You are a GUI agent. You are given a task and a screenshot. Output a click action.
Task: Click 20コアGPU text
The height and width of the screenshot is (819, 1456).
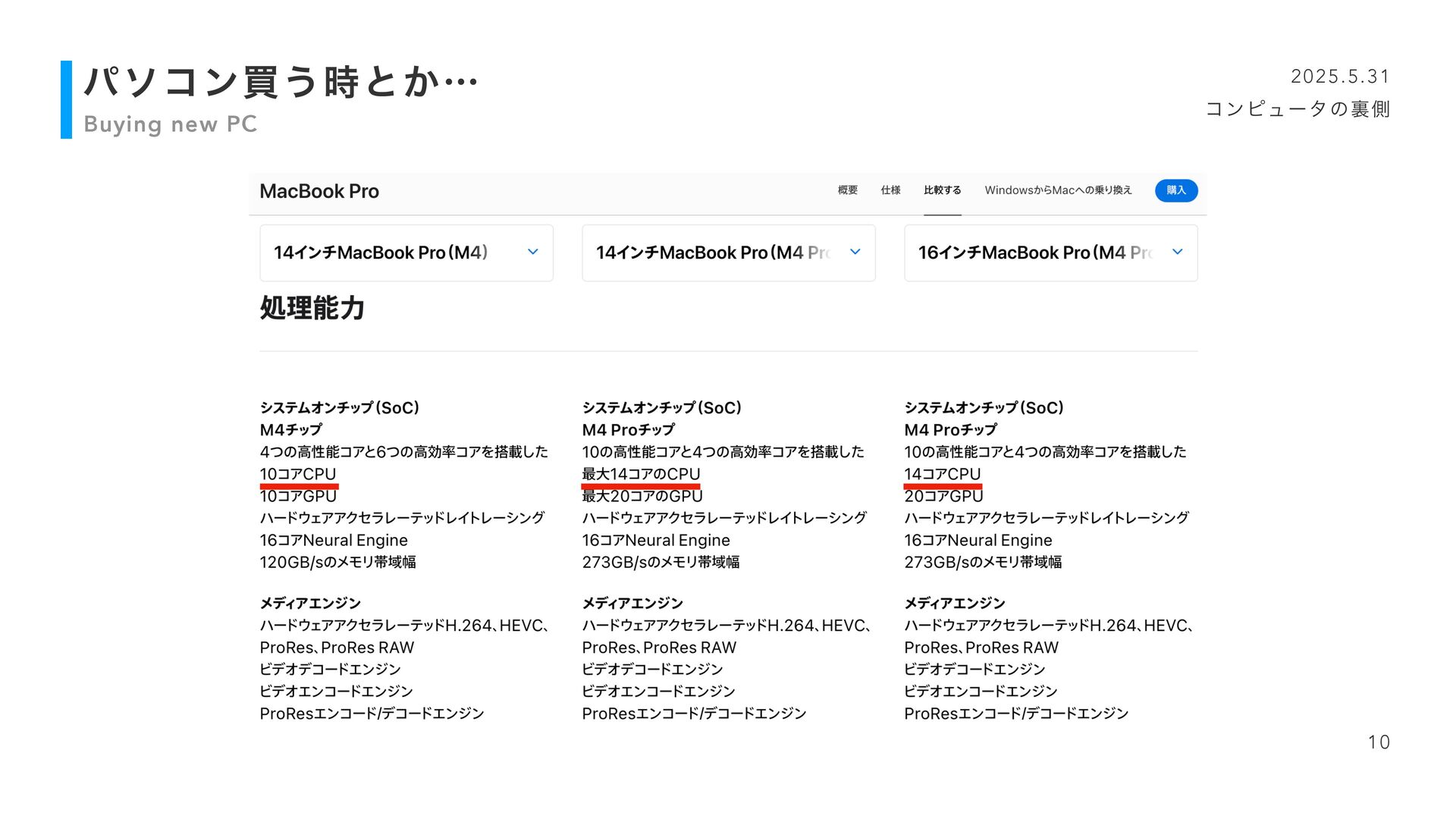pos(943,496)
